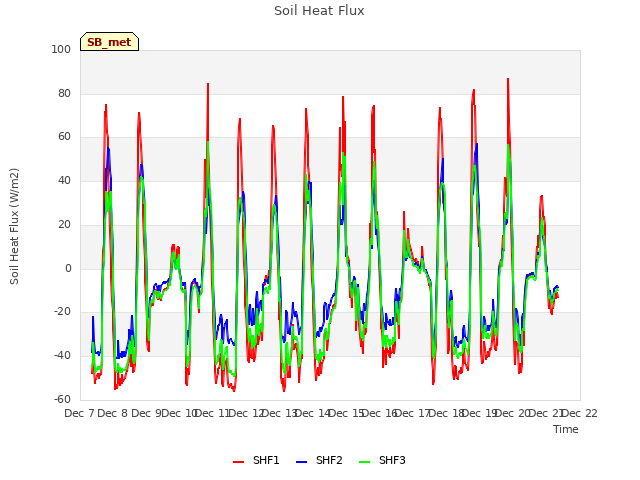Click the -60 y-axis tick label
Image resolution: width=640 pixels, height=480 pixels.
pyautogui.click(x=62, y=399)
